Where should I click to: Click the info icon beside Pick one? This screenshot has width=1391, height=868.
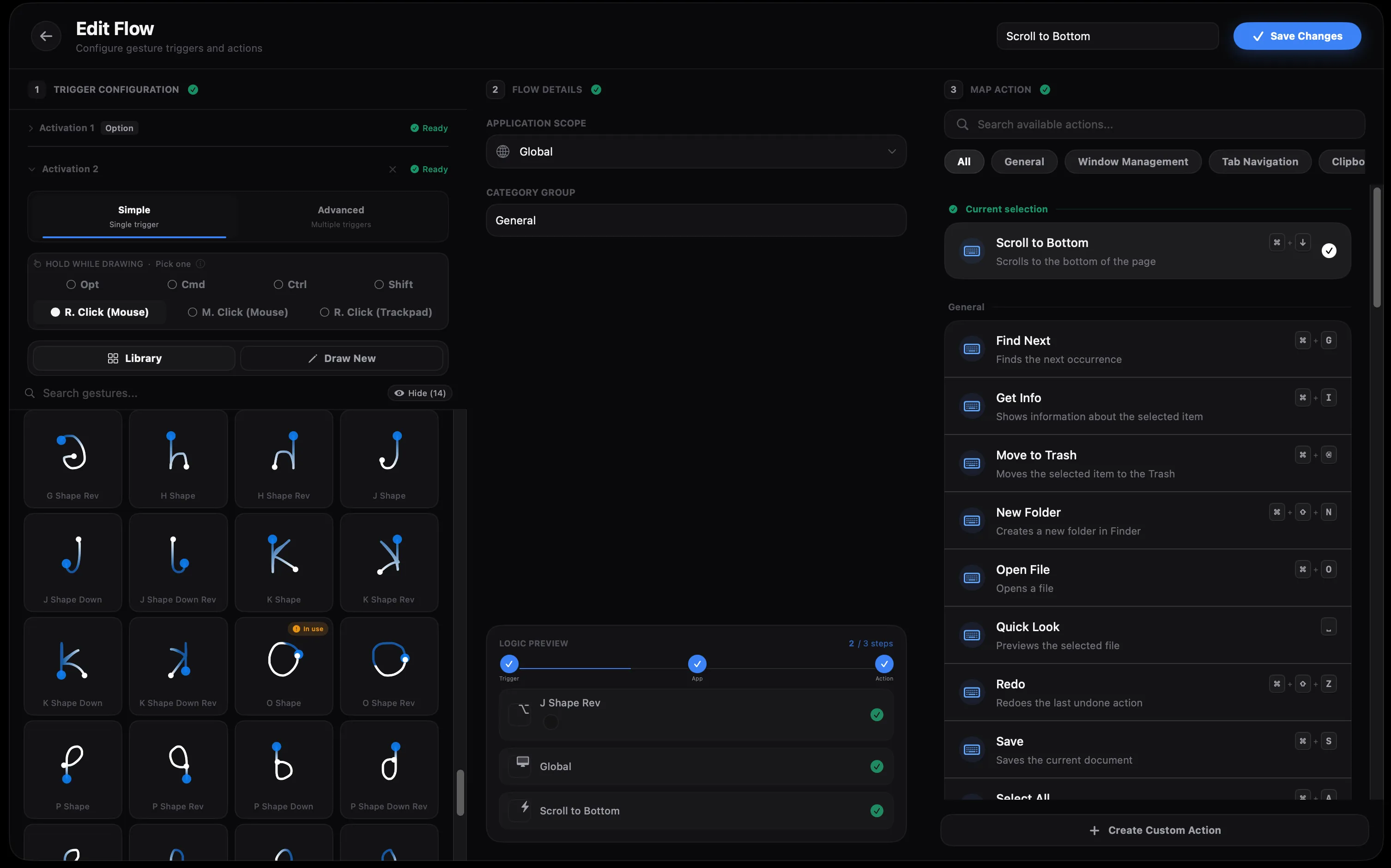coord(200,264)
